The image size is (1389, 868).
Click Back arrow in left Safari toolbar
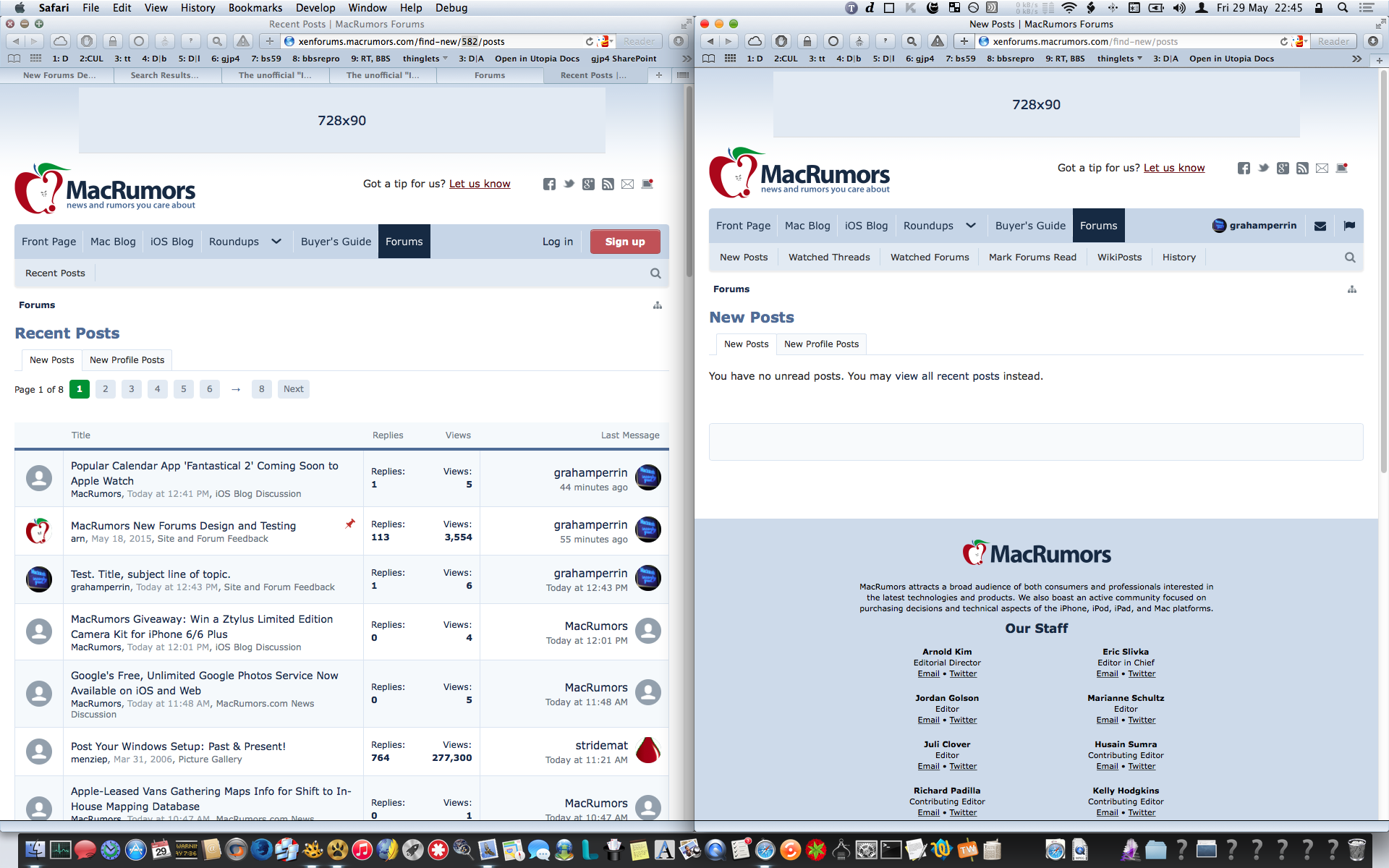point(16,41)
